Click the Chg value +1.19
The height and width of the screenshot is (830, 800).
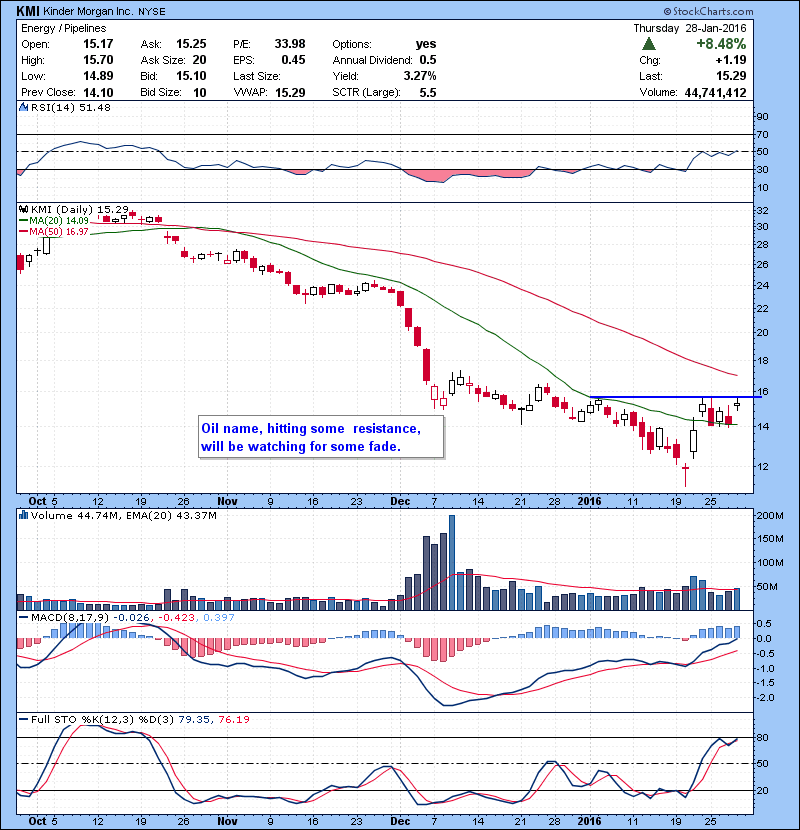[731, 60]
